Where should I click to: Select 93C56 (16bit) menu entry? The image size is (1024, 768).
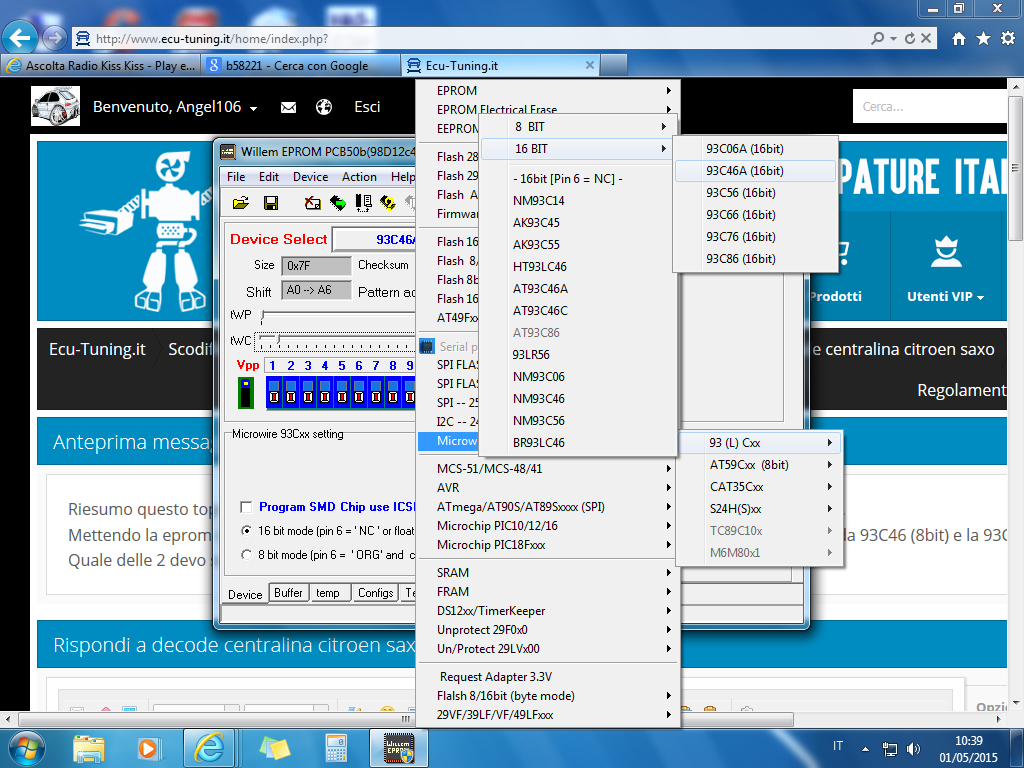point(755,193)
